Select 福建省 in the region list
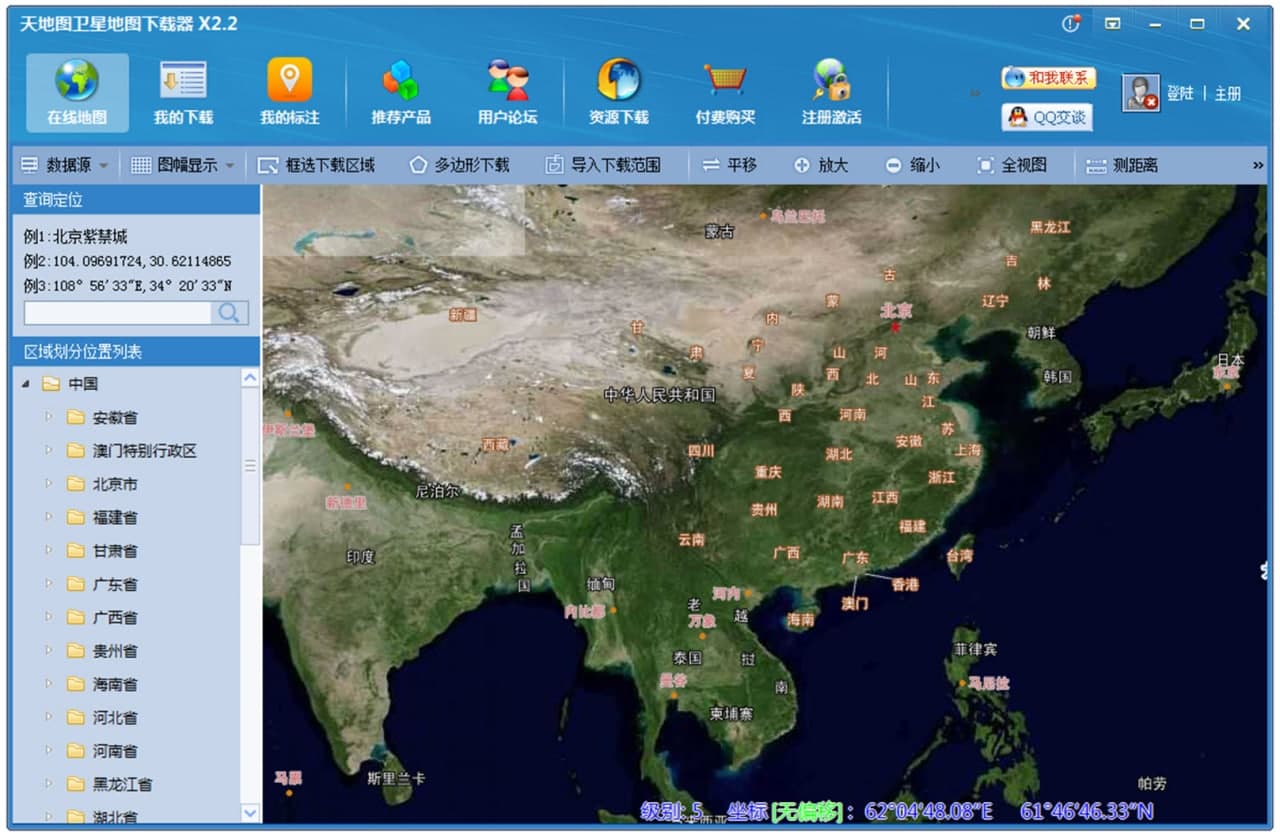The width and height of the screenshot is (1280, 836). [x=115, y=518]
